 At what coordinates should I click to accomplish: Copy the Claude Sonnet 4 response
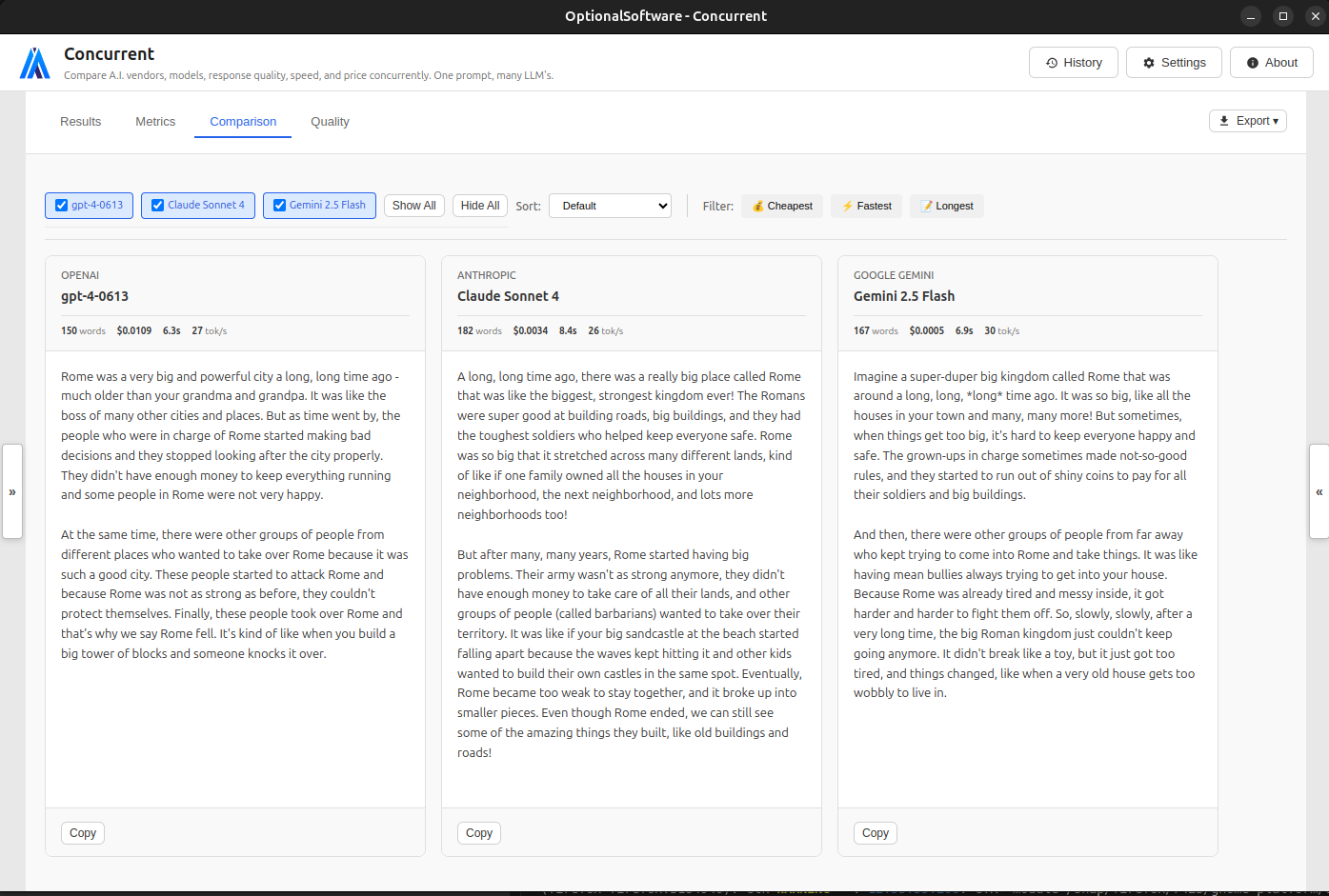click(x=478, y=832)
